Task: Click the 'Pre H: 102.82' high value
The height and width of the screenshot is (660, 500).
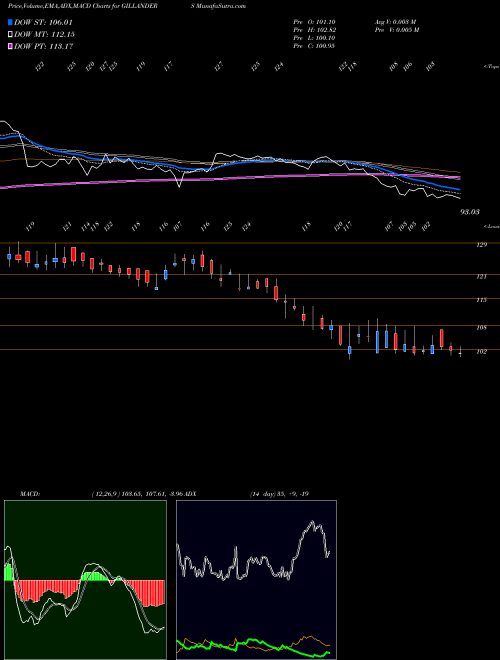Action: point(314,30)
